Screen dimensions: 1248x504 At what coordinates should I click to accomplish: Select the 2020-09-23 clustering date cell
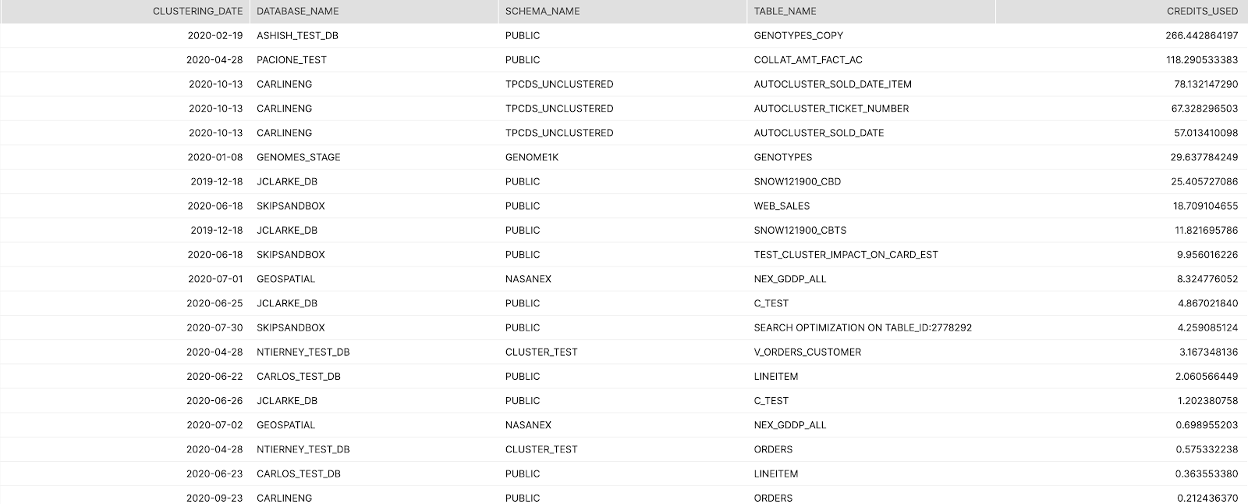(215, 498)
